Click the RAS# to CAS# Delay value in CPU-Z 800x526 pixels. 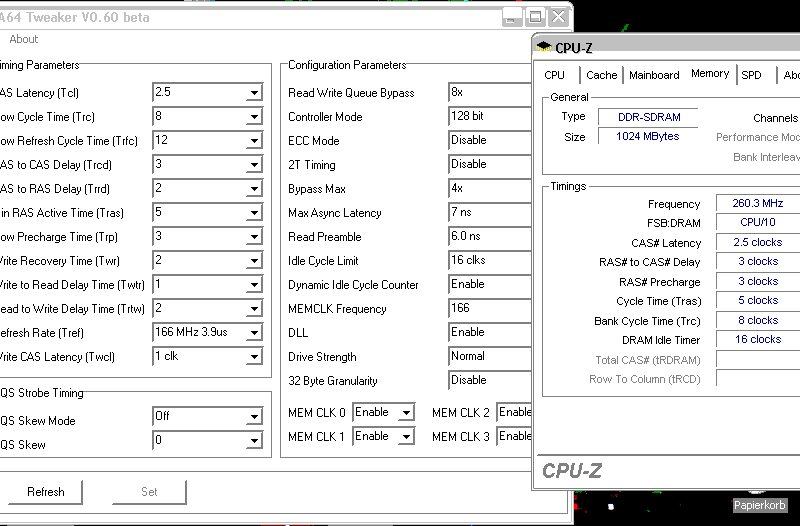[x=758, y=262]
